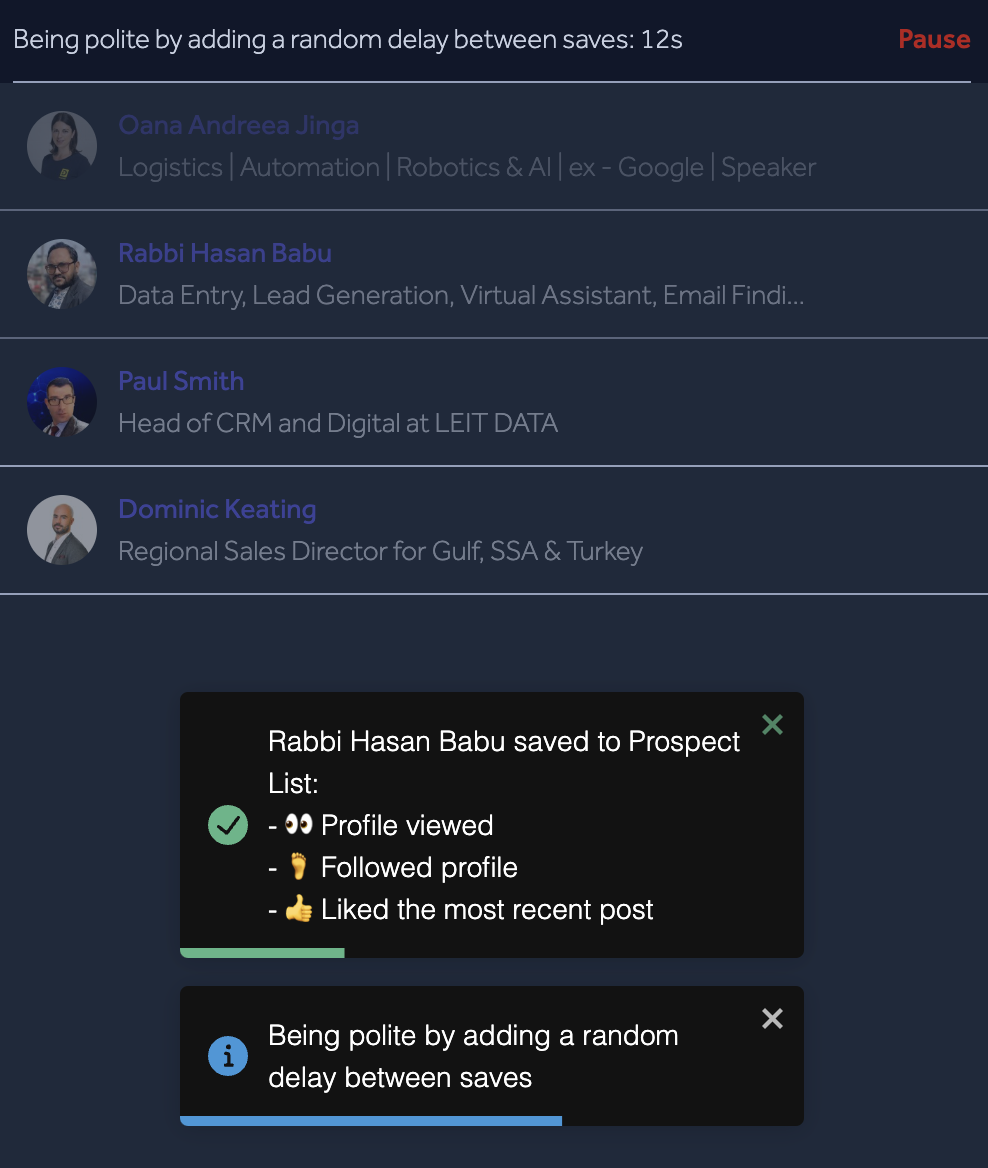Screen dimensions: 988x1168
Task: Click Dominic Keating's avatar photo
Action: click(x=62, y=530)
